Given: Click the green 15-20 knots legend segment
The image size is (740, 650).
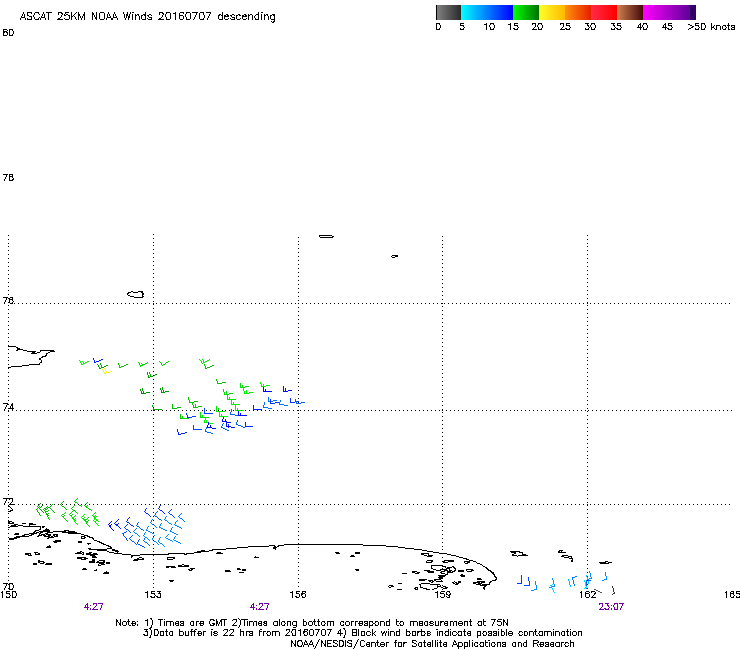Looking at the screenshot, I should pos(526,12).
